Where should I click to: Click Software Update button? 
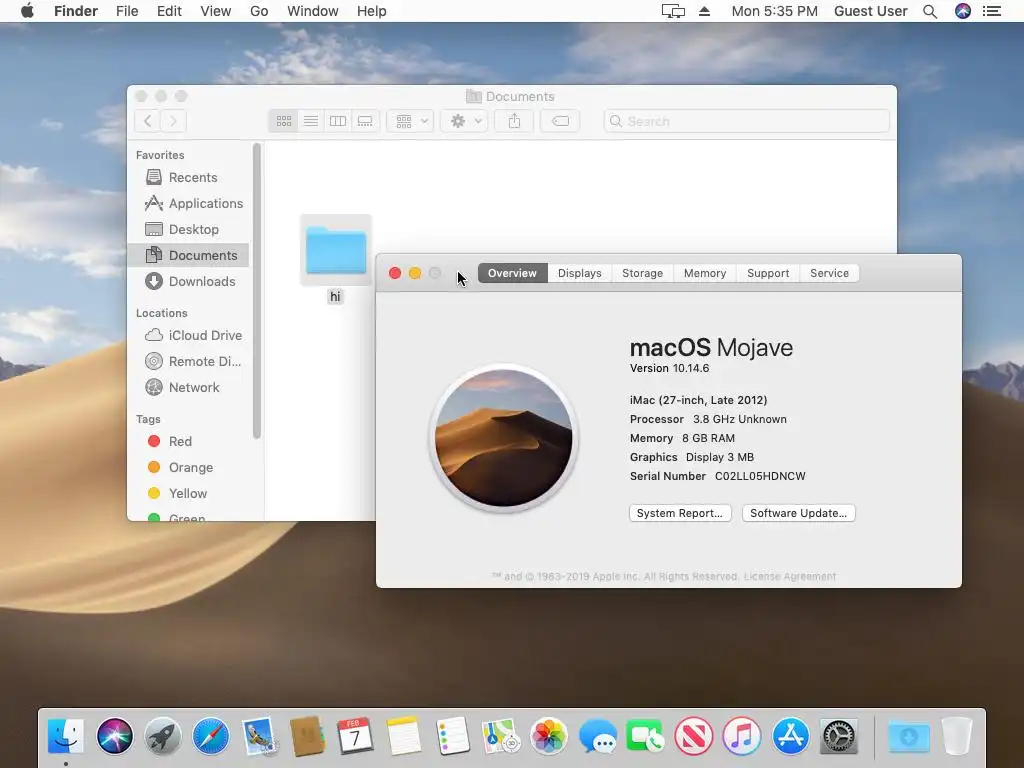tap(798, 513)
